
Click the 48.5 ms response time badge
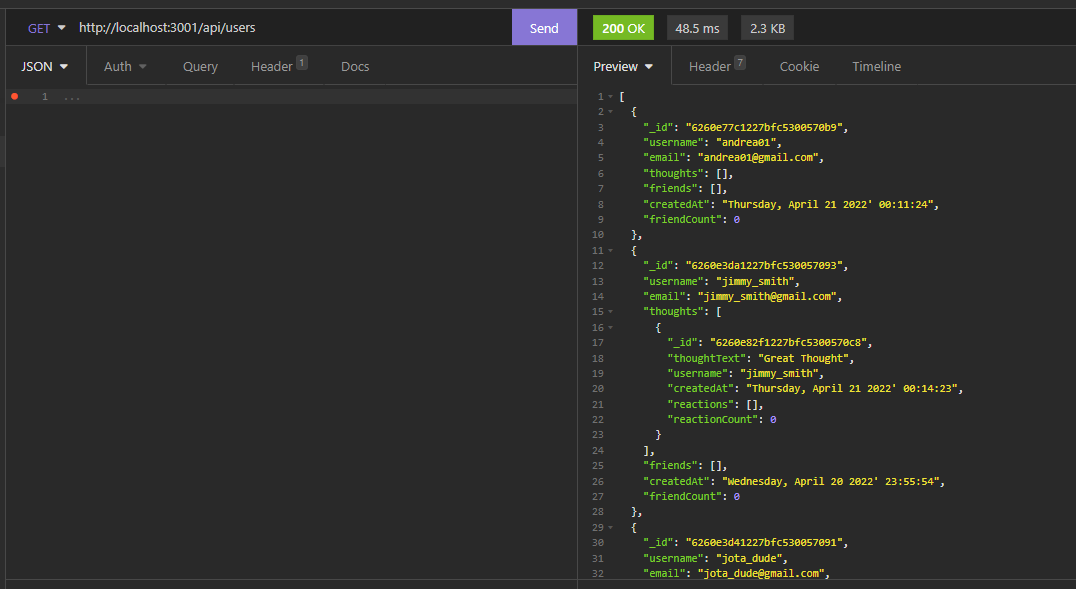(696, 27)
